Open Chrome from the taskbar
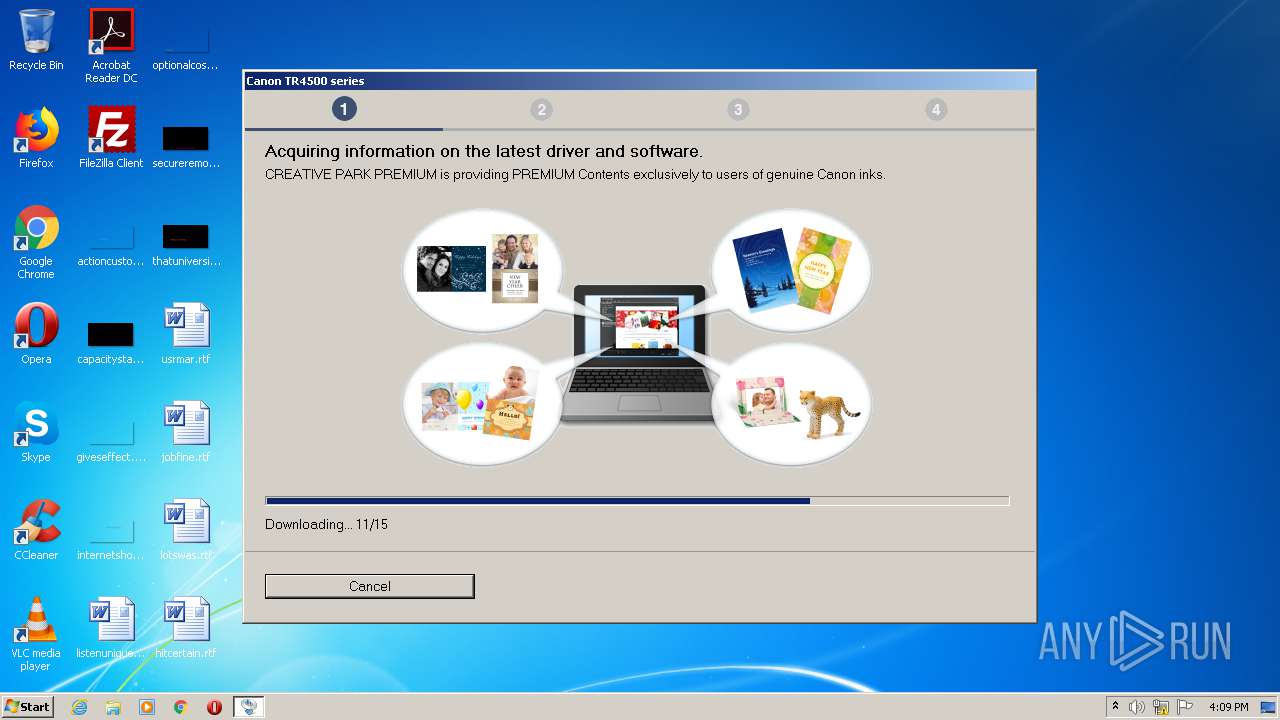This screenshot has height=720, width=1280. tap(180, 707)
